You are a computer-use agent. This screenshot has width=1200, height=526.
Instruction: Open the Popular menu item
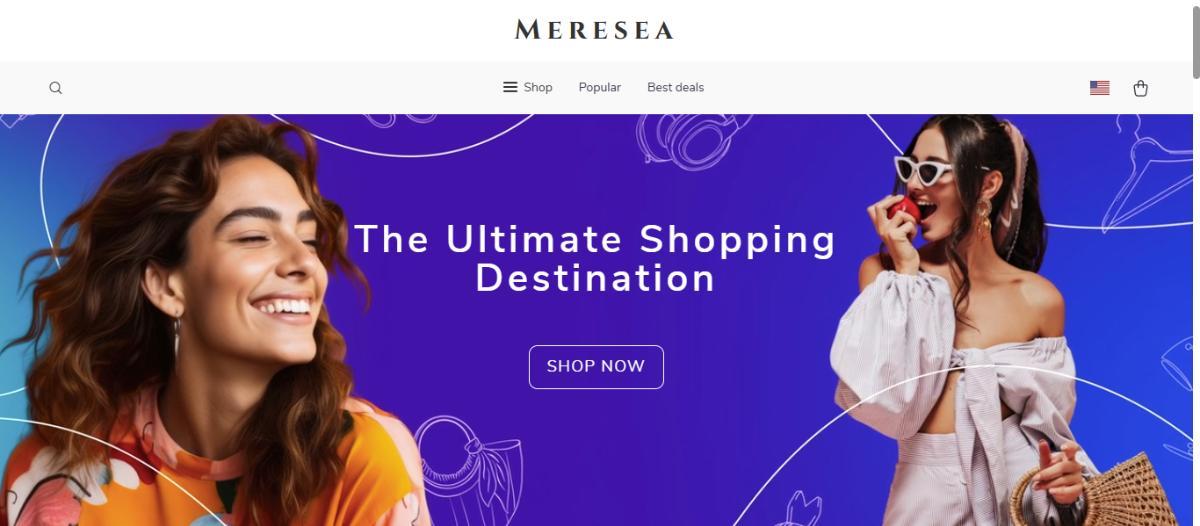pyautogui.click(x=599, y=87)
